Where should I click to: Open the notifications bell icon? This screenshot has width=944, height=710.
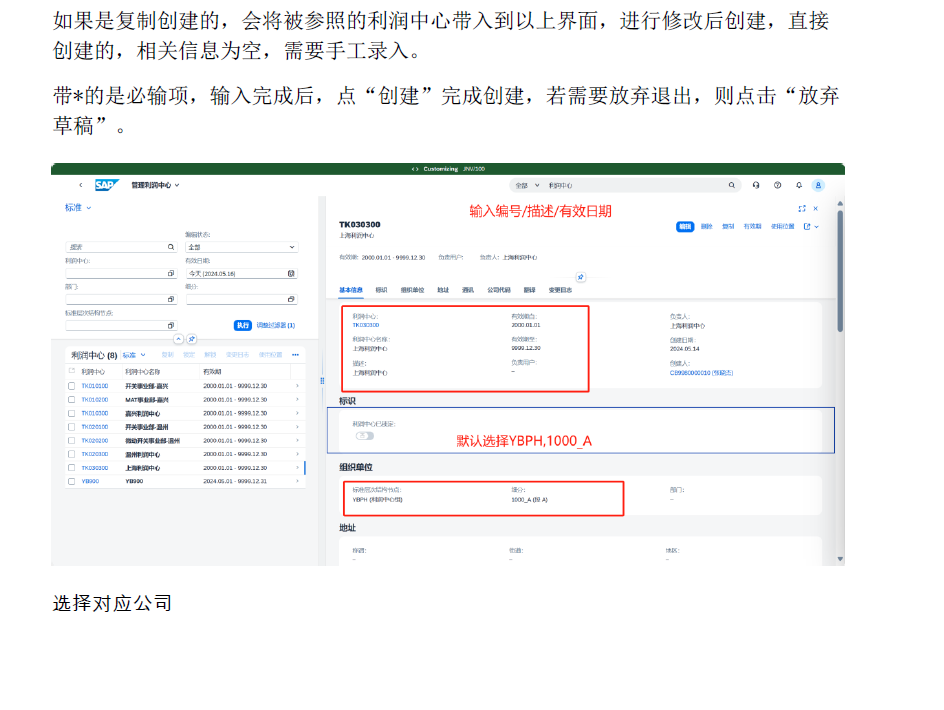(x=798, y=185)
